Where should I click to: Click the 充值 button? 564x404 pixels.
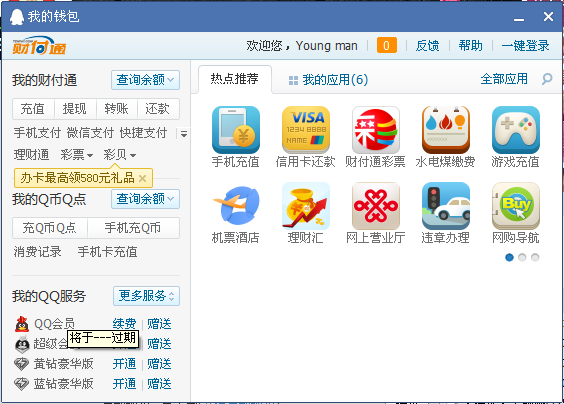point(33,109)
